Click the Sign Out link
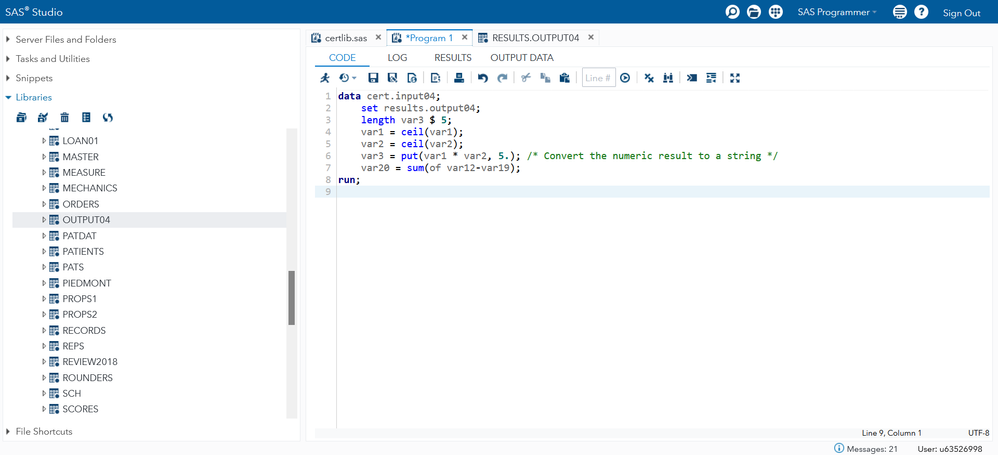Viewport: 998px width, 455px height. click(x=961, y=13)
